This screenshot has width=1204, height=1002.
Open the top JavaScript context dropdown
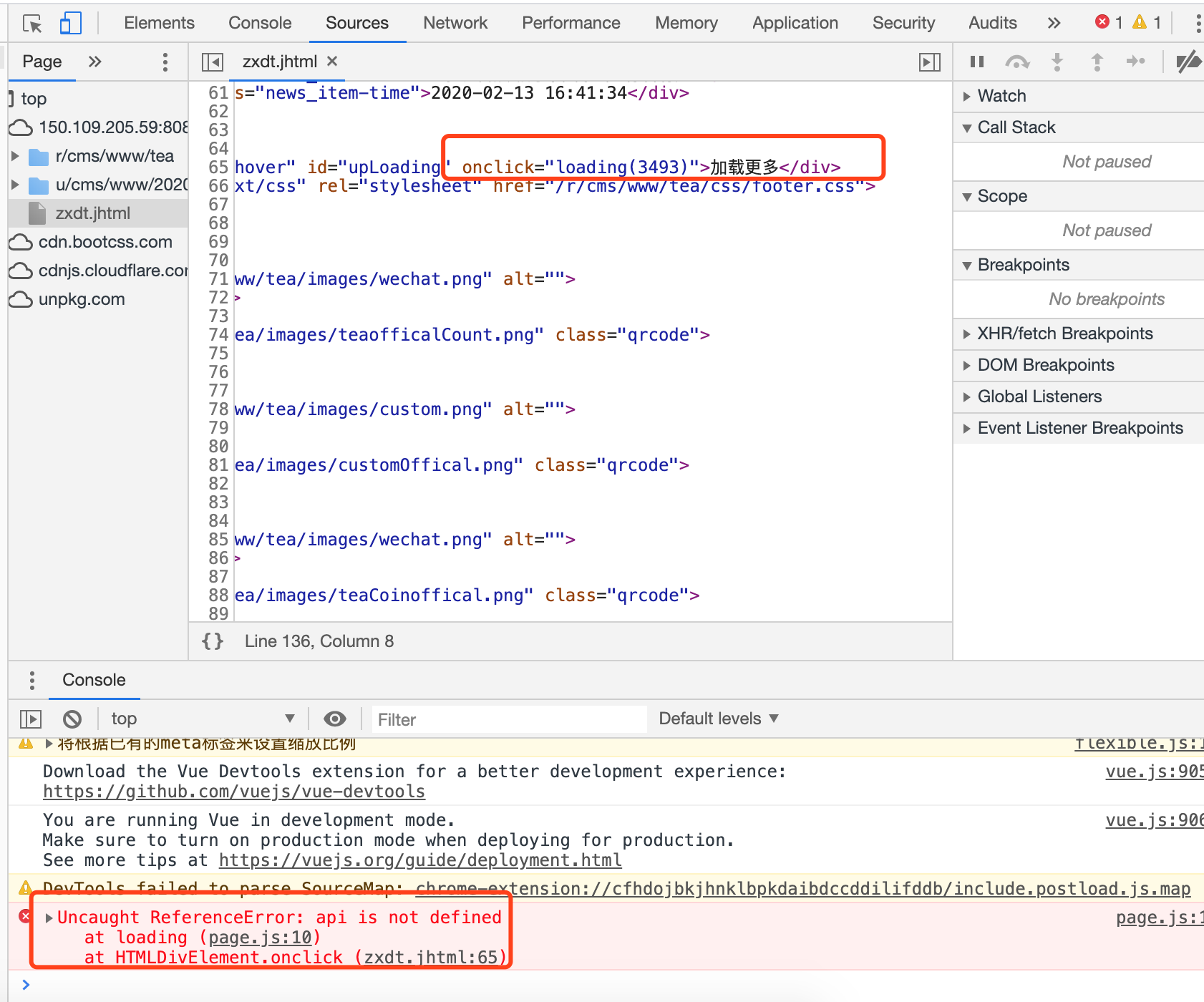pos(202,719)
